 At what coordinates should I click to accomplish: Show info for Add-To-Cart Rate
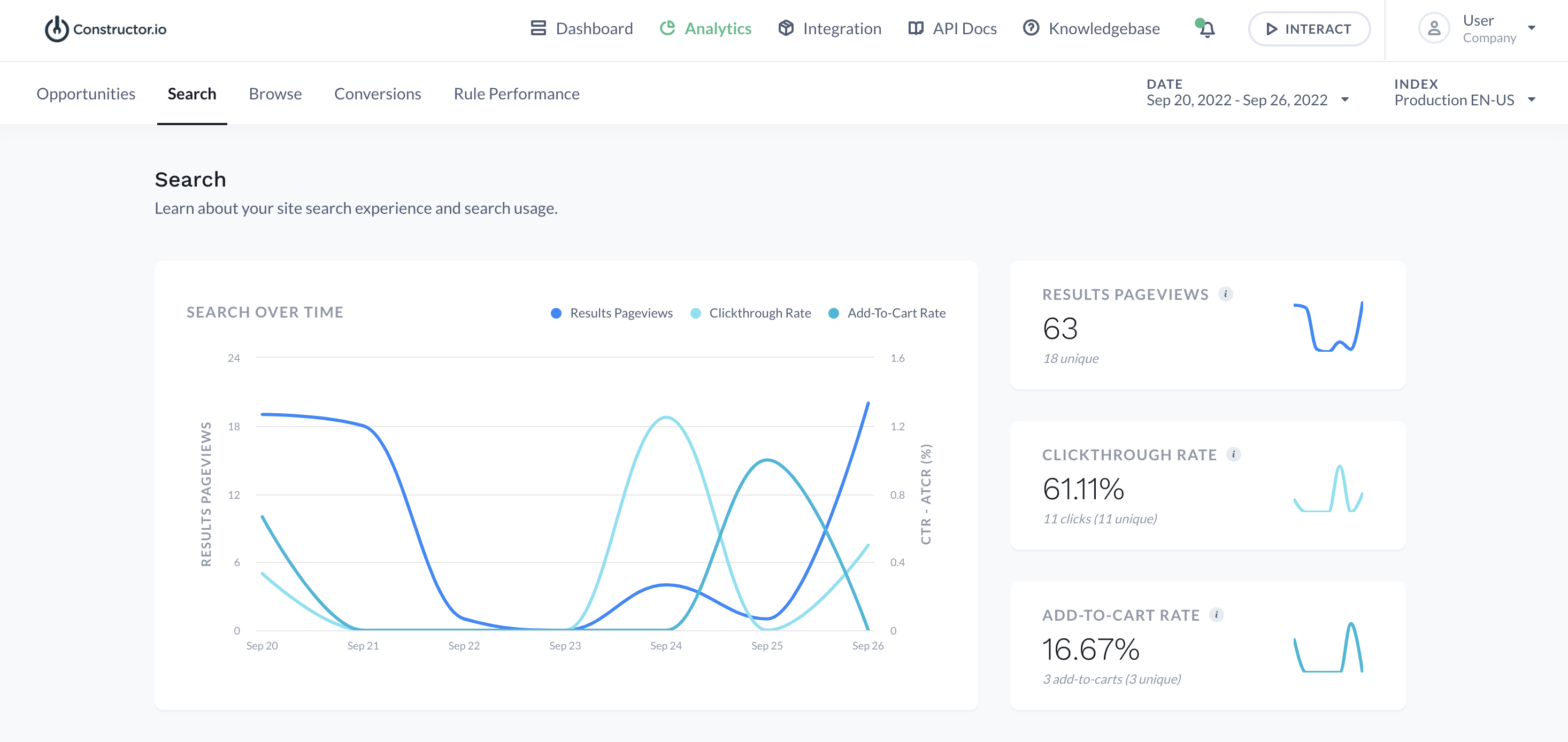pyautogui.click(x=1216, y=615)
